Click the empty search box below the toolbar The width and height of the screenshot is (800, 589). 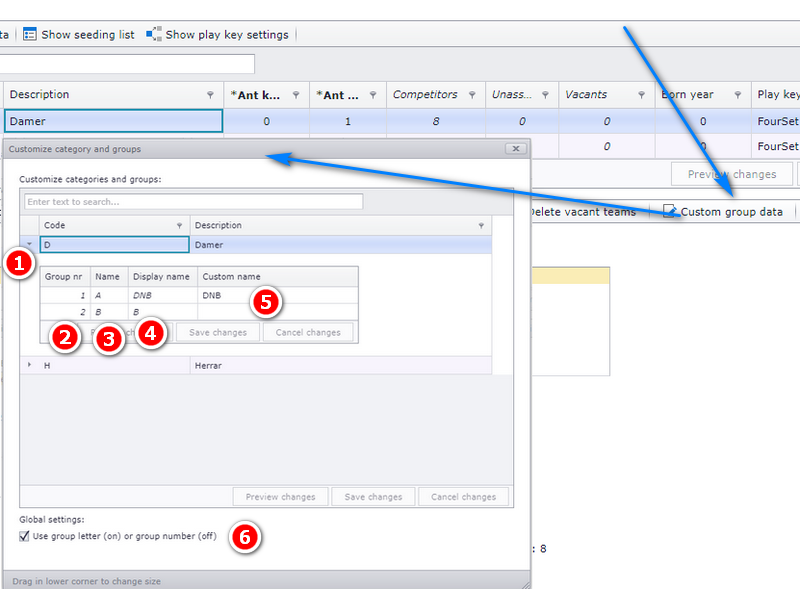(x=127, y=64)
